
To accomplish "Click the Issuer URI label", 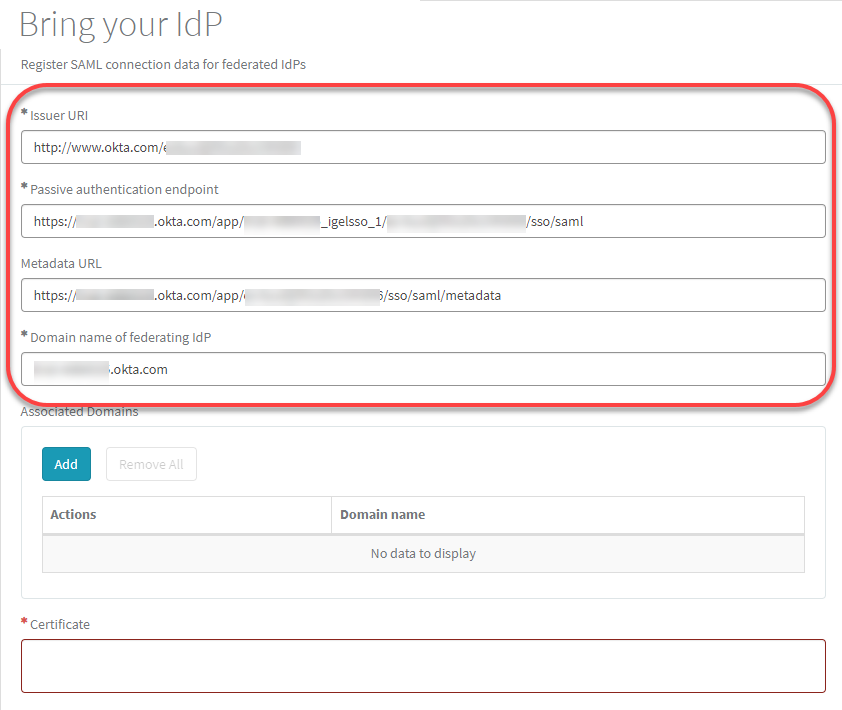I will pyautogui.click(x=59, y=115).
